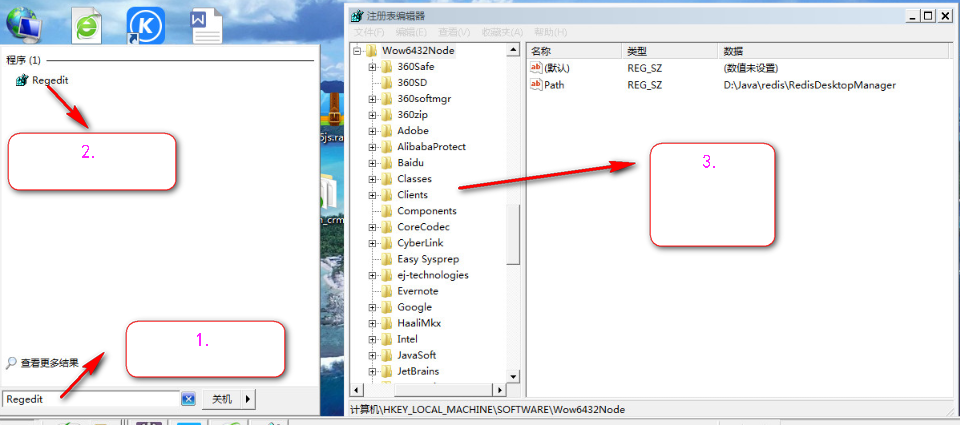Click the magnifier icon for more results
960x425 pixels.
pos(11,363)
